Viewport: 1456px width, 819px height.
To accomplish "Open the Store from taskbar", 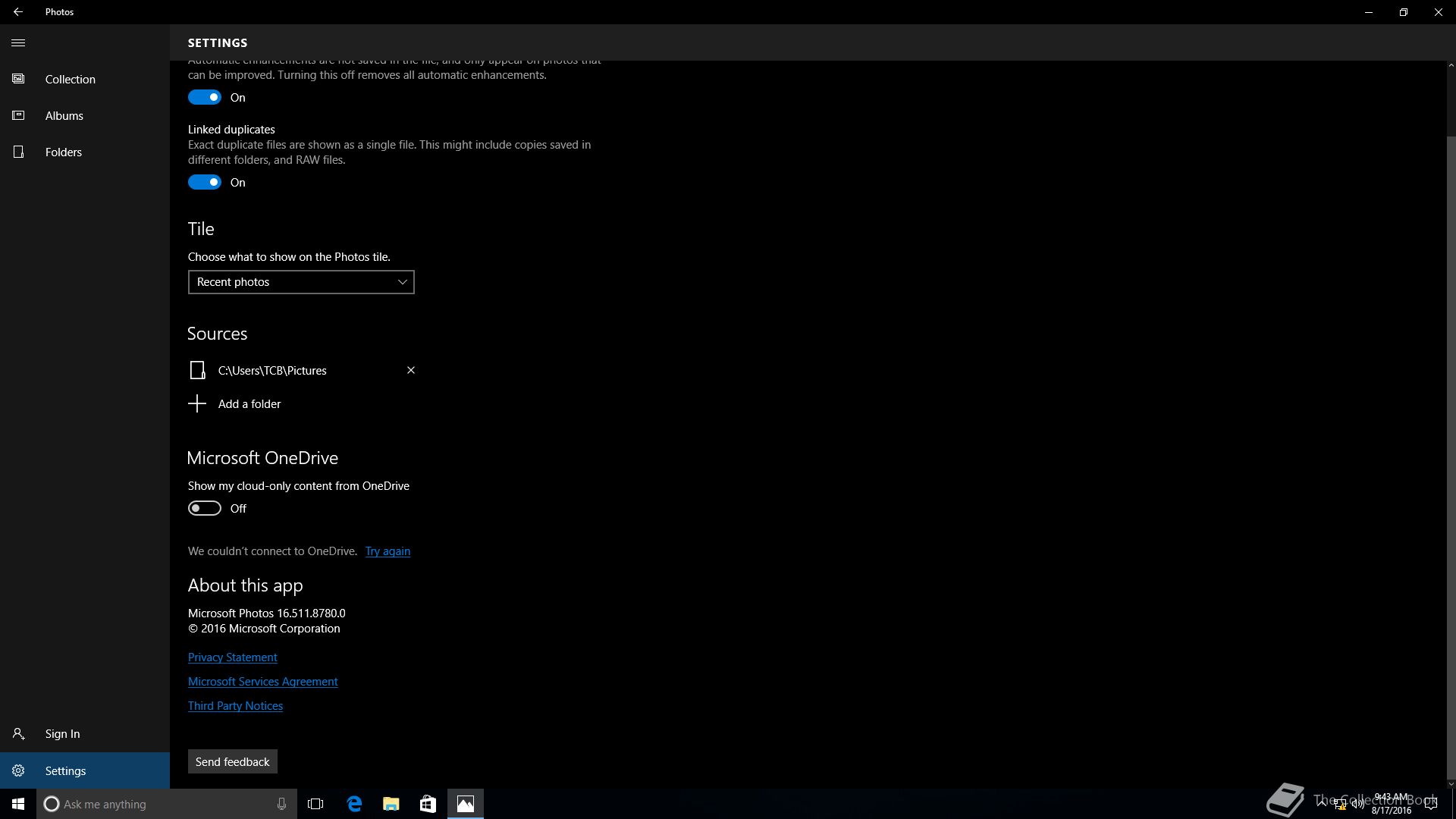I will click(x=428, y=804).
